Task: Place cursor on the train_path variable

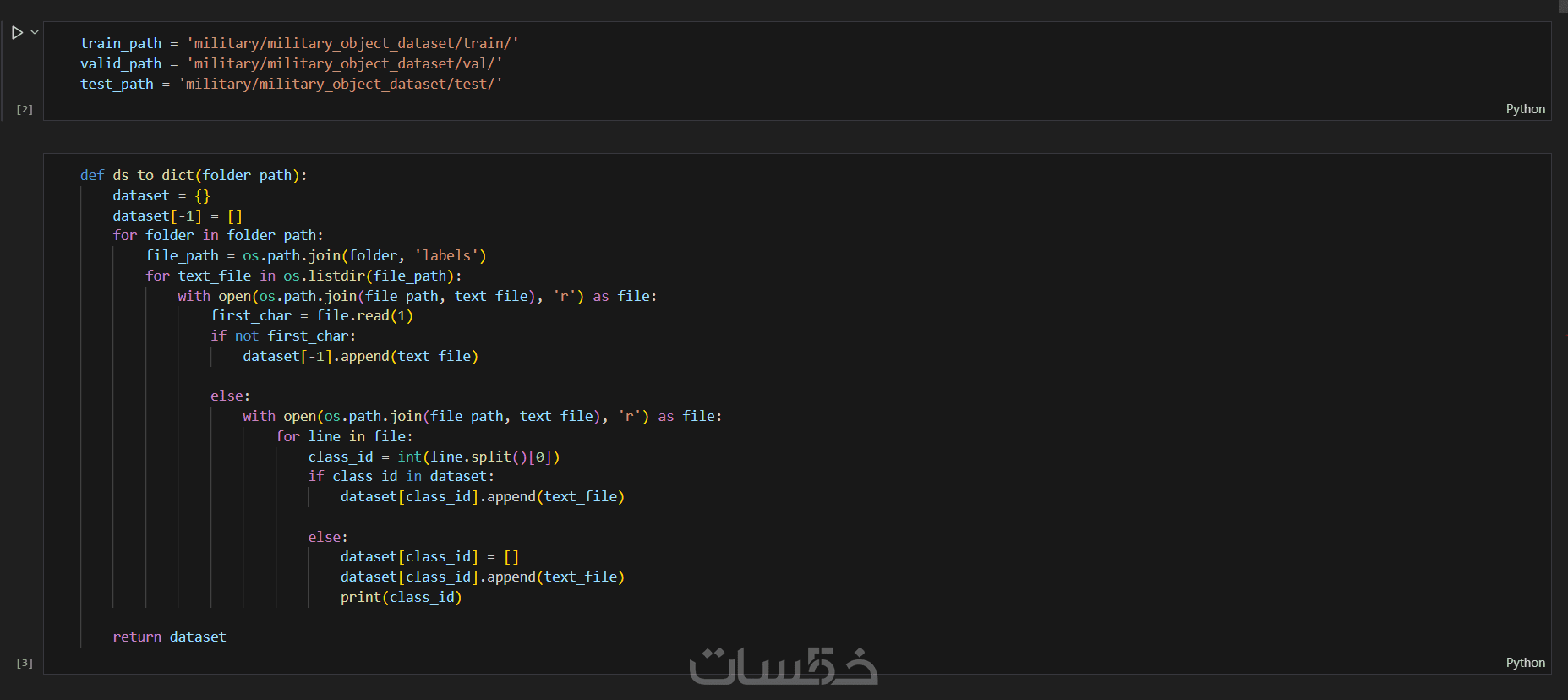Action: (x=120, y=43)
